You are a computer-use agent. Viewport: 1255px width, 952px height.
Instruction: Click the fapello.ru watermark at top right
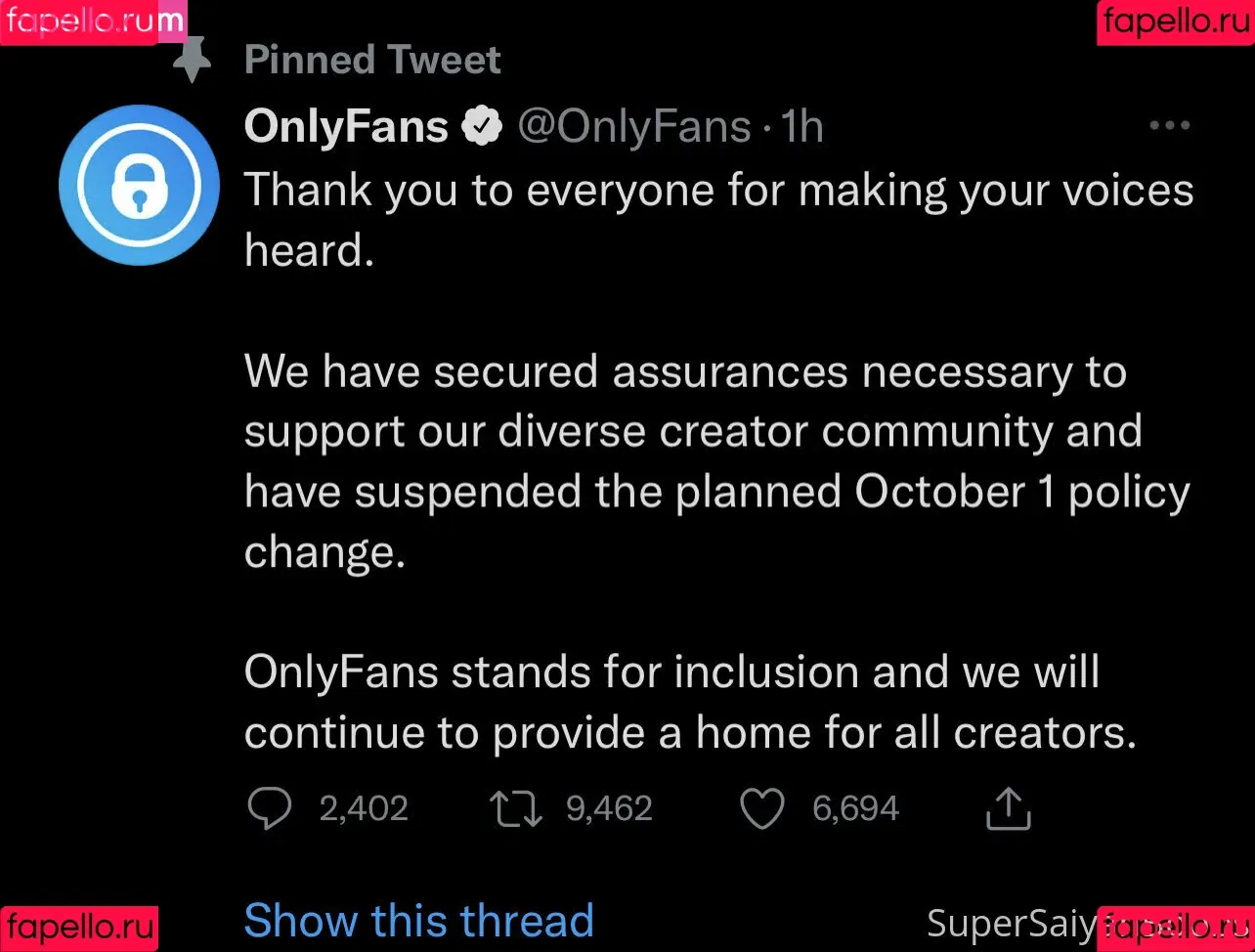pos(1176,22)
